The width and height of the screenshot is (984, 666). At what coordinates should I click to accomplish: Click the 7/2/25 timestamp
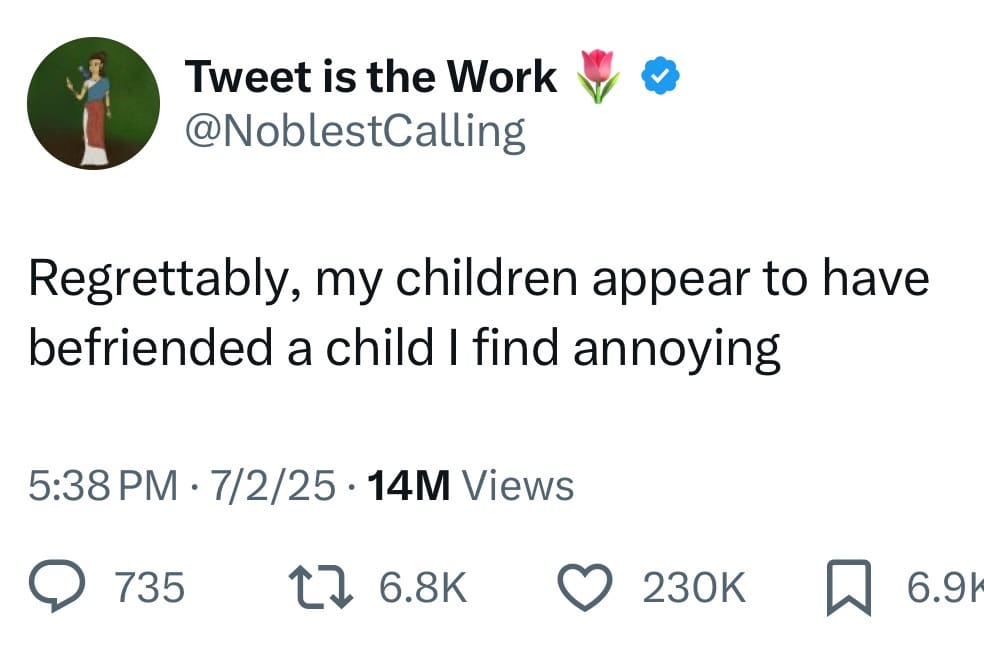coord(273,485)
